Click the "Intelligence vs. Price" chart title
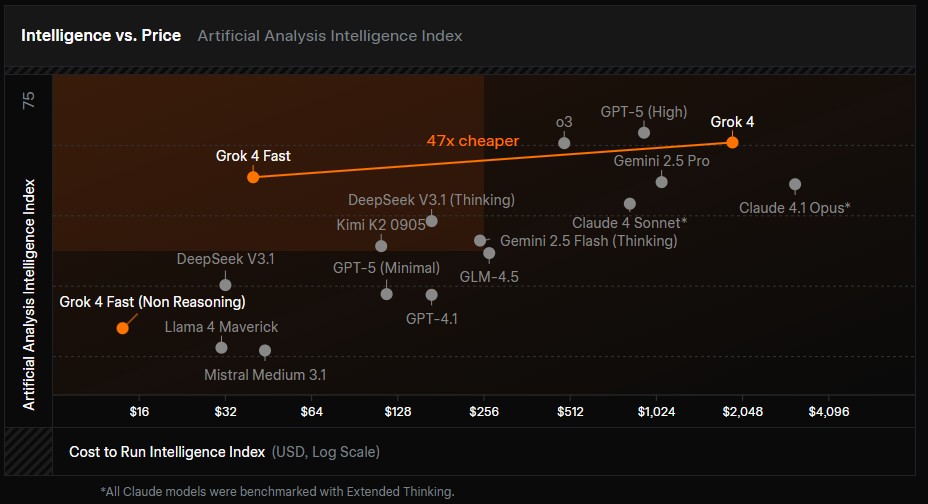 [101, 36]
